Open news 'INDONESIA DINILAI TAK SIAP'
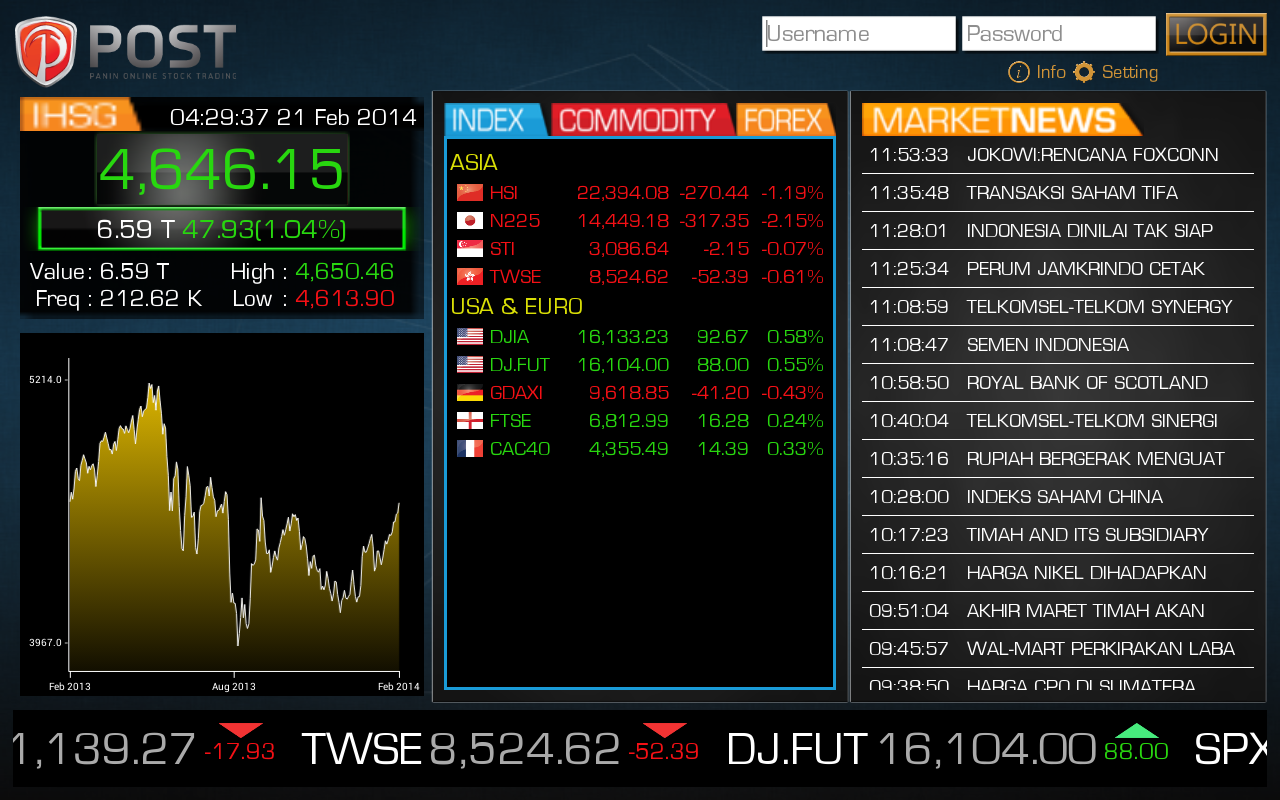 [x=1058, y=231]
